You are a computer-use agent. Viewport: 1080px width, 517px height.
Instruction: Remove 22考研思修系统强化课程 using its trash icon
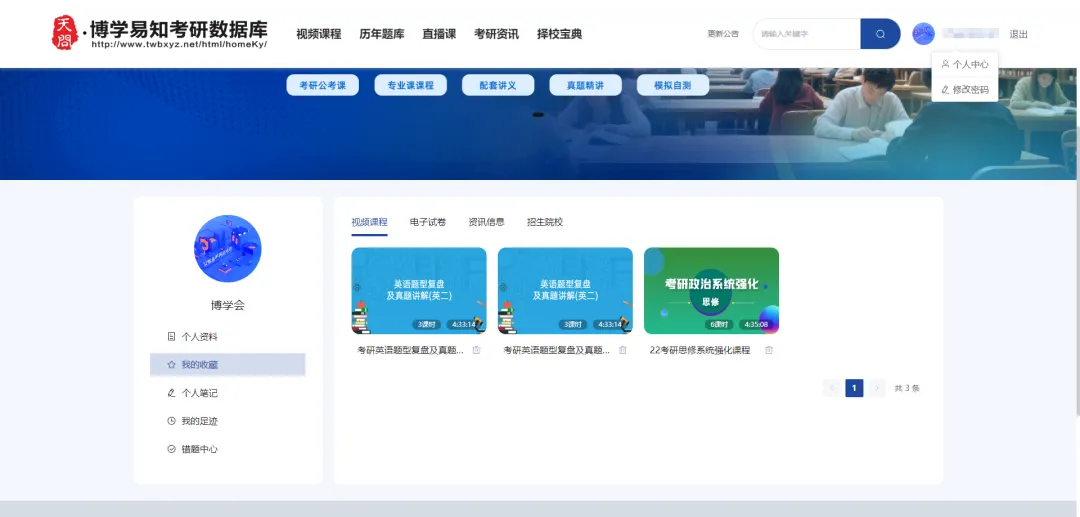click(769, 350)
